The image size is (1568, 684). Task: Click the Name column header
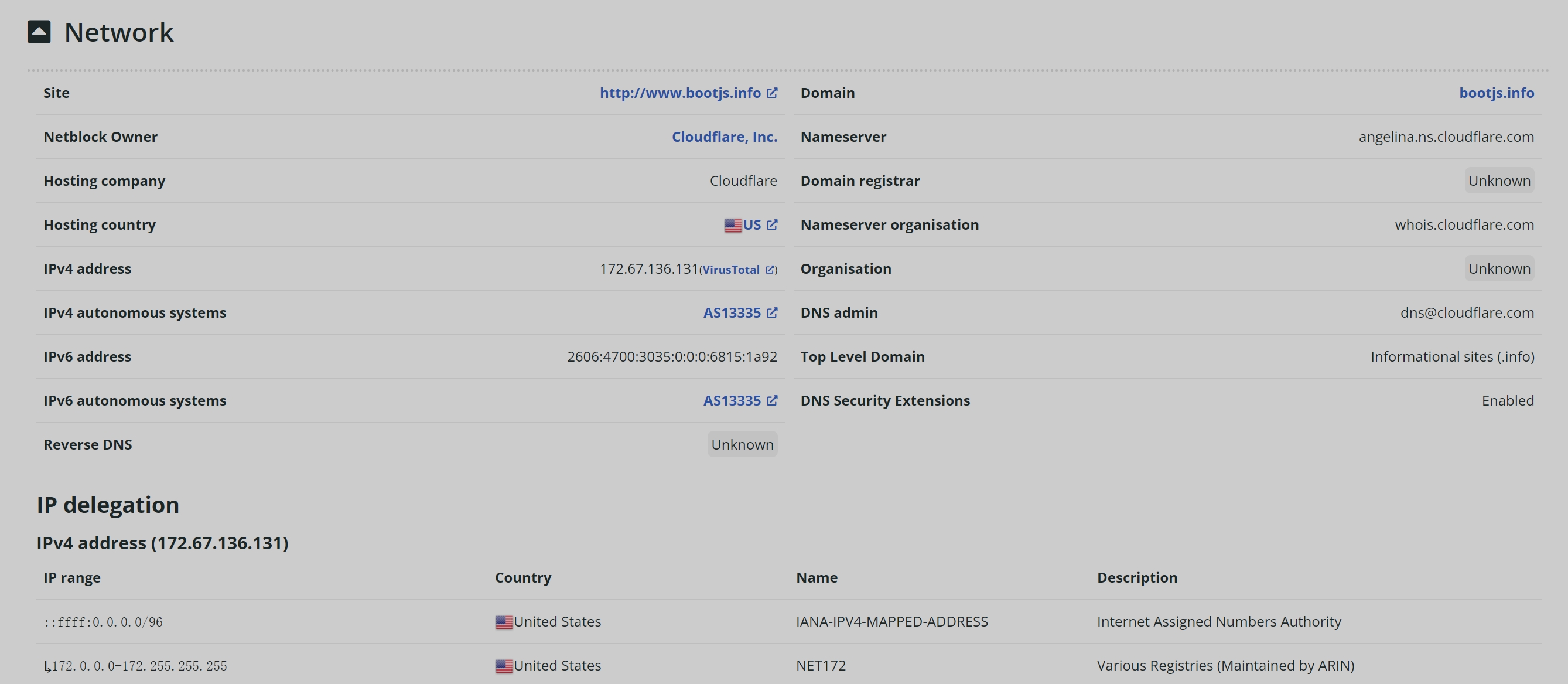click(x=817, y=577)
